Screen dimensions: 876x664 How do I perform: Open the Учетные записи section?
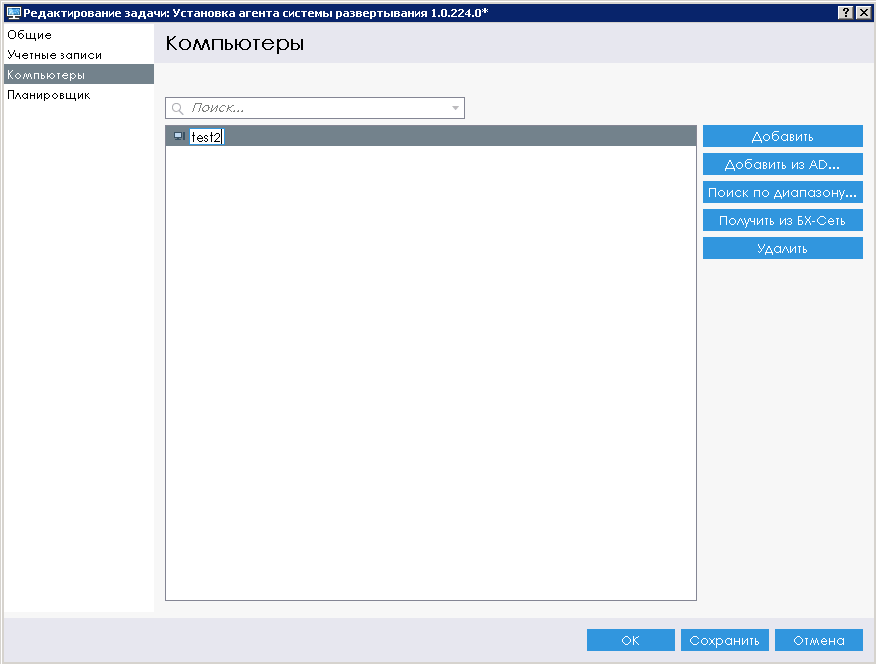pos(78,55)
